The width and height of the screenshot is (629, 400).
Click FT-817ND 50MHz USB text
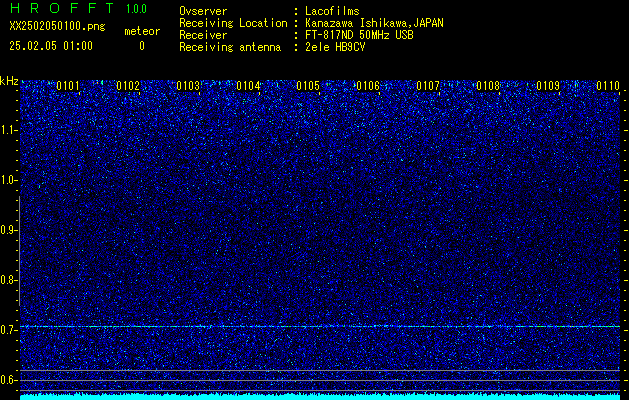click(359, 35)
